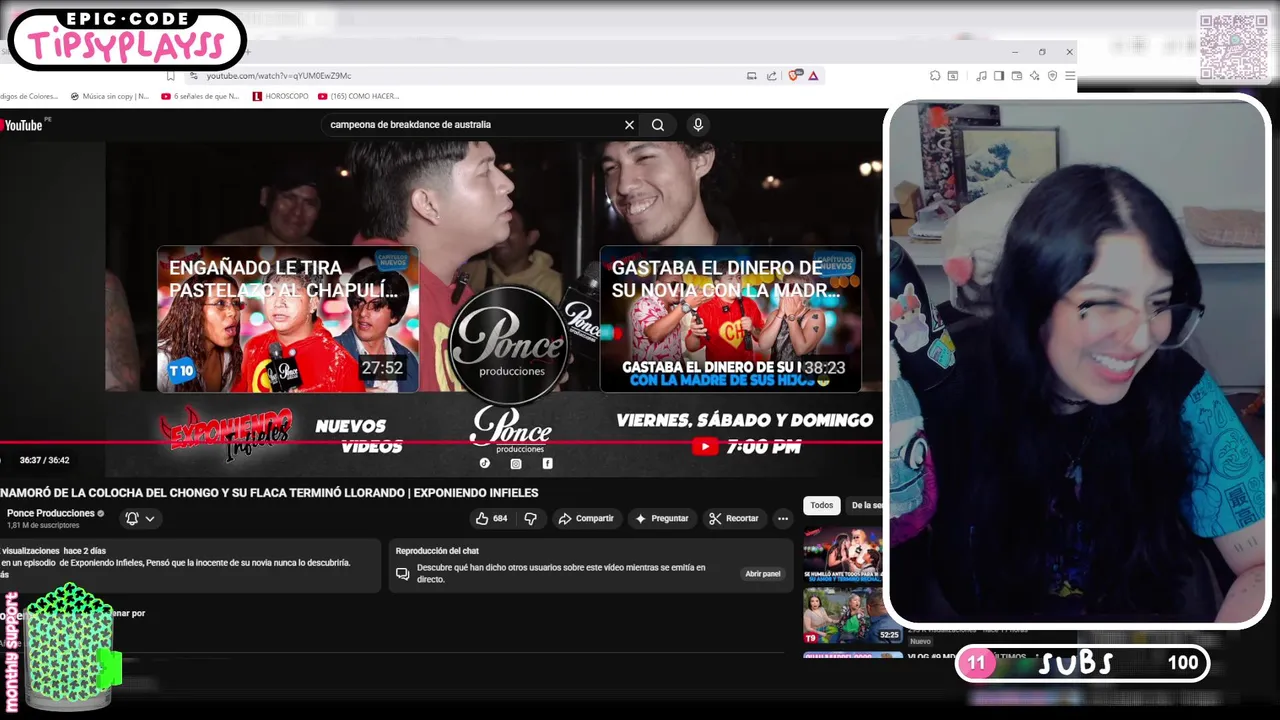
Task: Open the 6 señales de que bookmark
Action: [x=200, y=97]
